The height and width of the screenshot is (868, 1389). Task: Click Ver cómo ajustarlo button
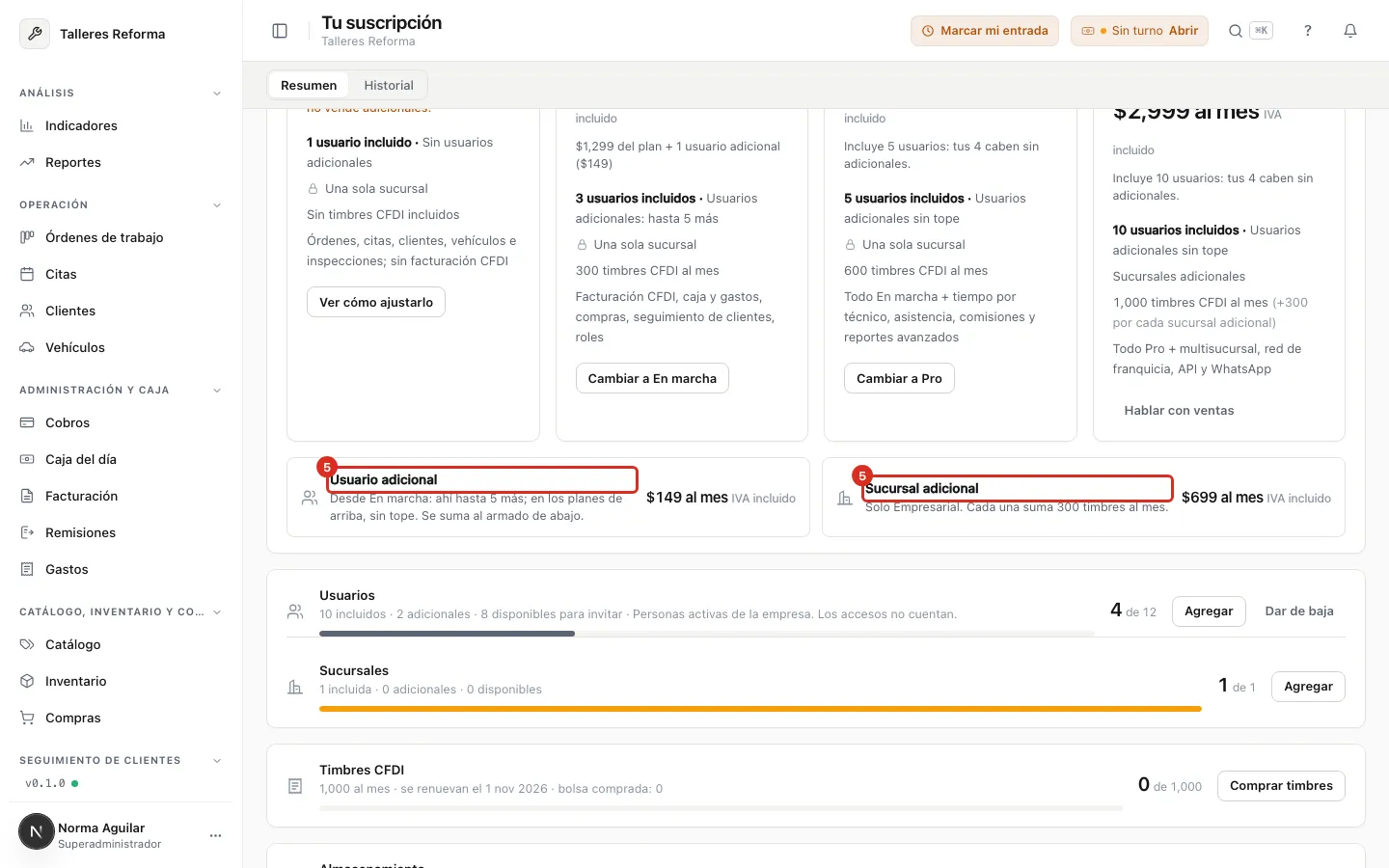coord(376,302)
